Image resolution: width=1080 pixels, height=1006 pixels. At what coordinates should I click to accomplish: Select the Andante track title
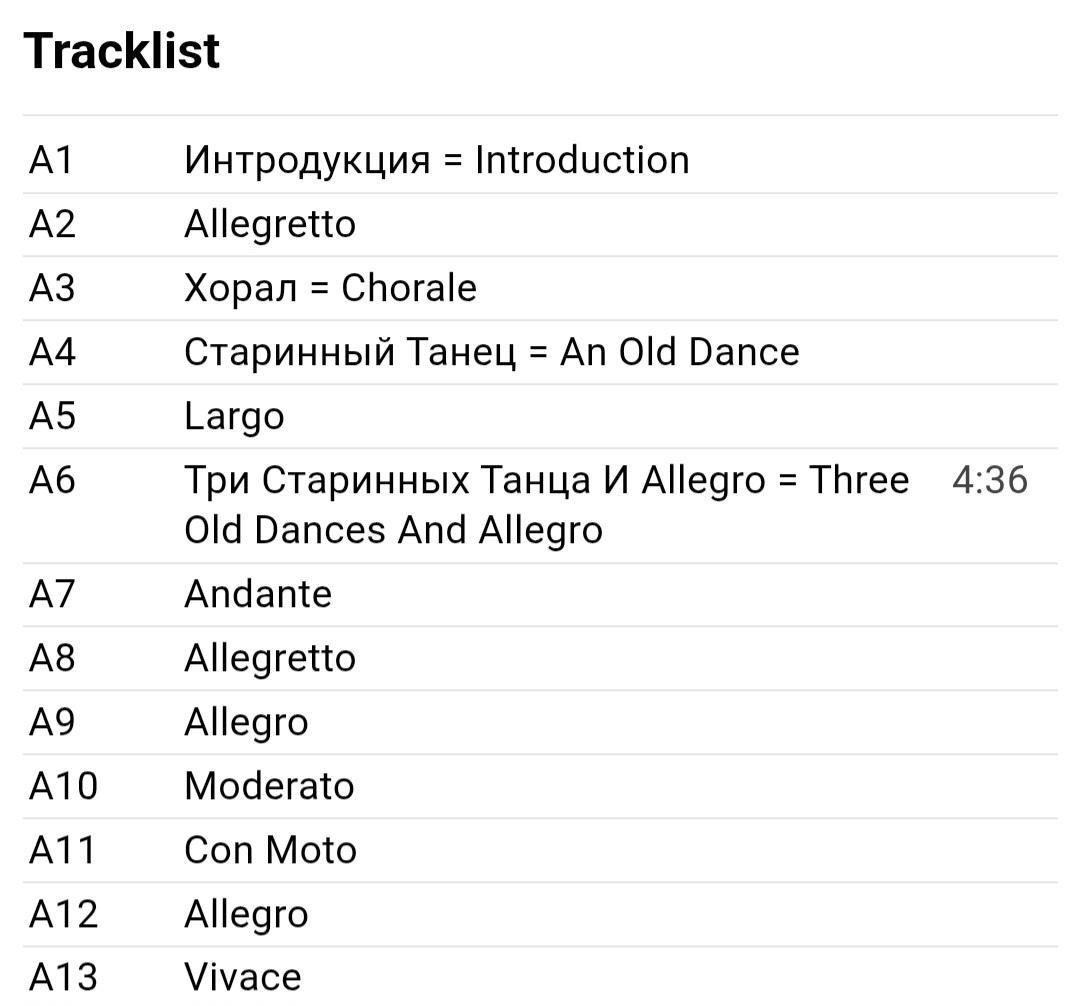point(258,594)
